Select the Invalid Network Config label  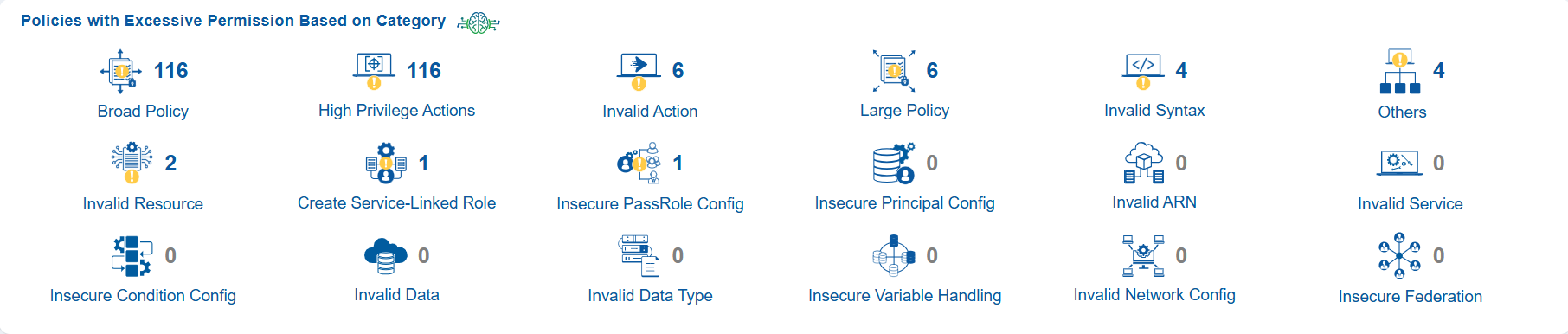pos(1154,295)
